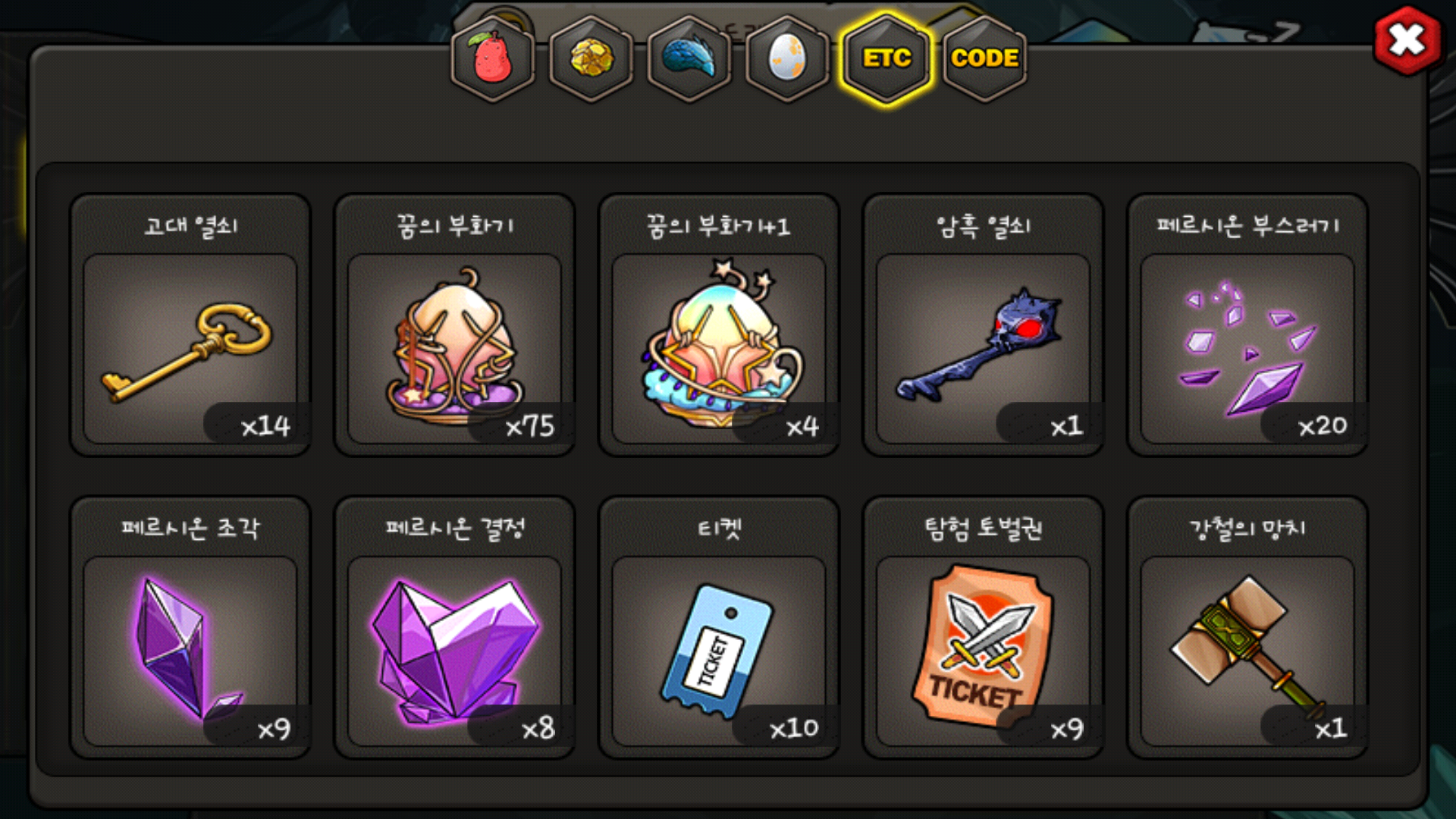Screen dimensions: 1456x819
Task: Click the x75 count on 꿈의 부화기
Action: point(530,426)
